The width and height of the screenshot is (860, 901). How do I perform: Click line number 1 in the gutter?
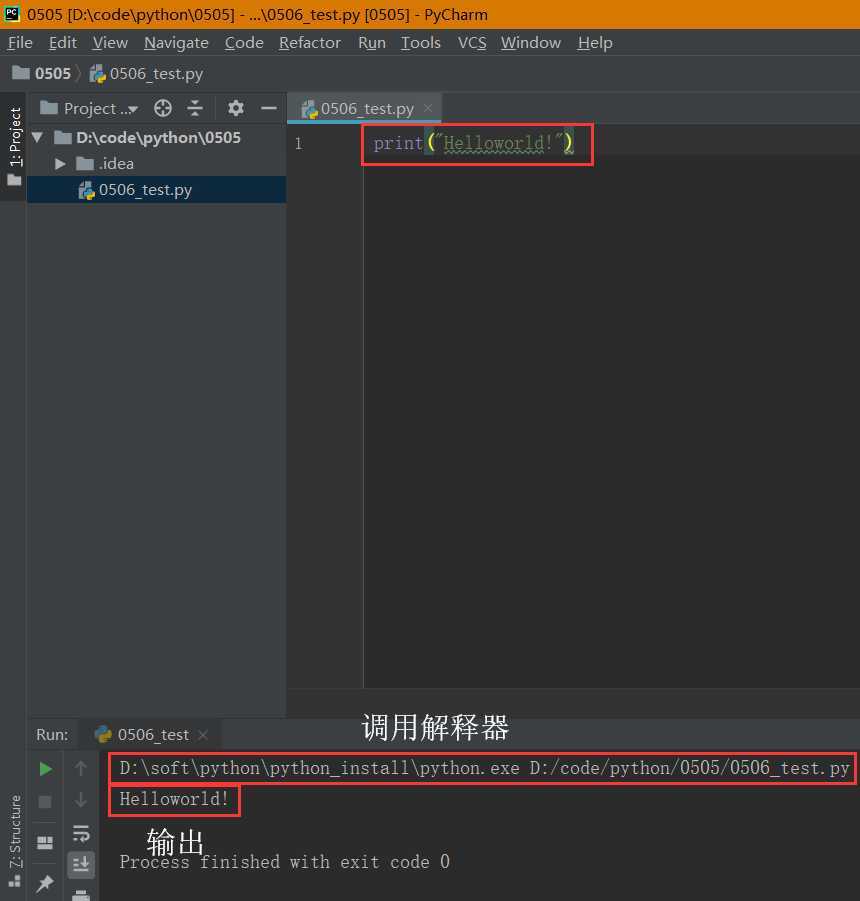[298, 143]
